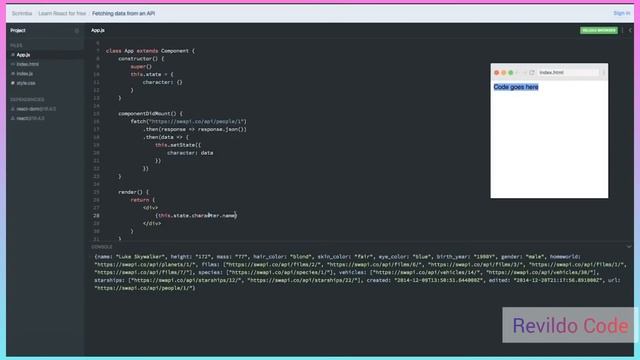
Task: Select the react dependency entry
Action: coord(31,118)
